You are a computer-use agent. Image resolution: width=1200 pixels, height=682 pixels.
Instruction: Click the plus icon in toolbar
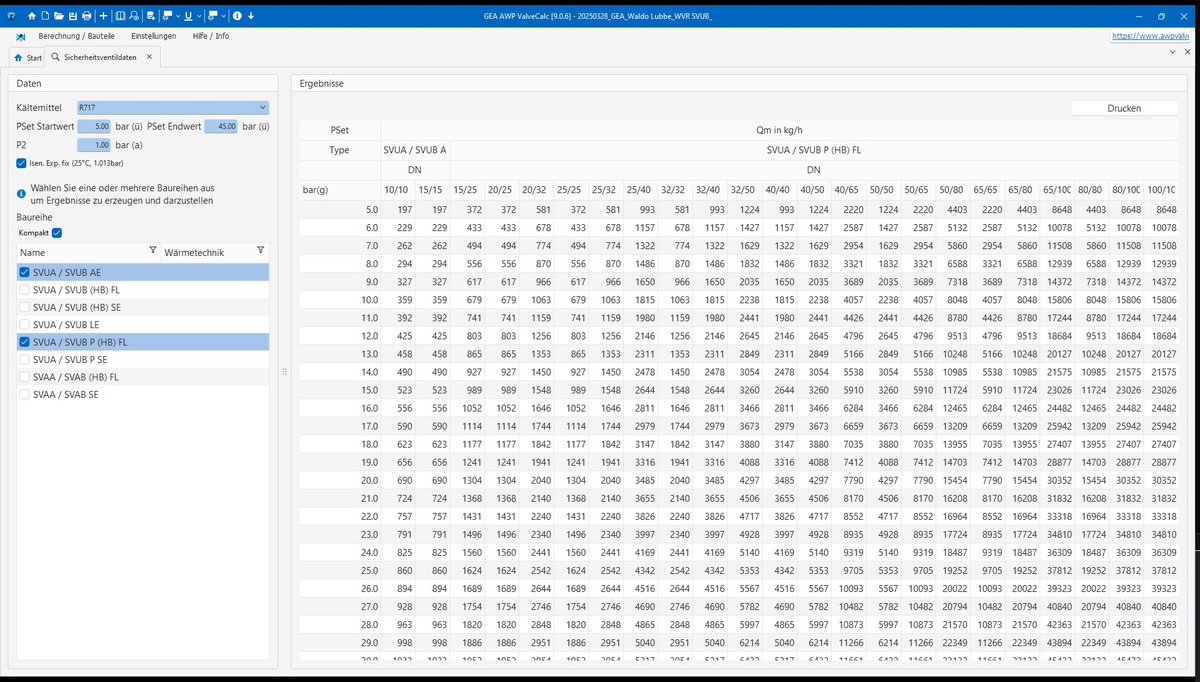[104, 16]
